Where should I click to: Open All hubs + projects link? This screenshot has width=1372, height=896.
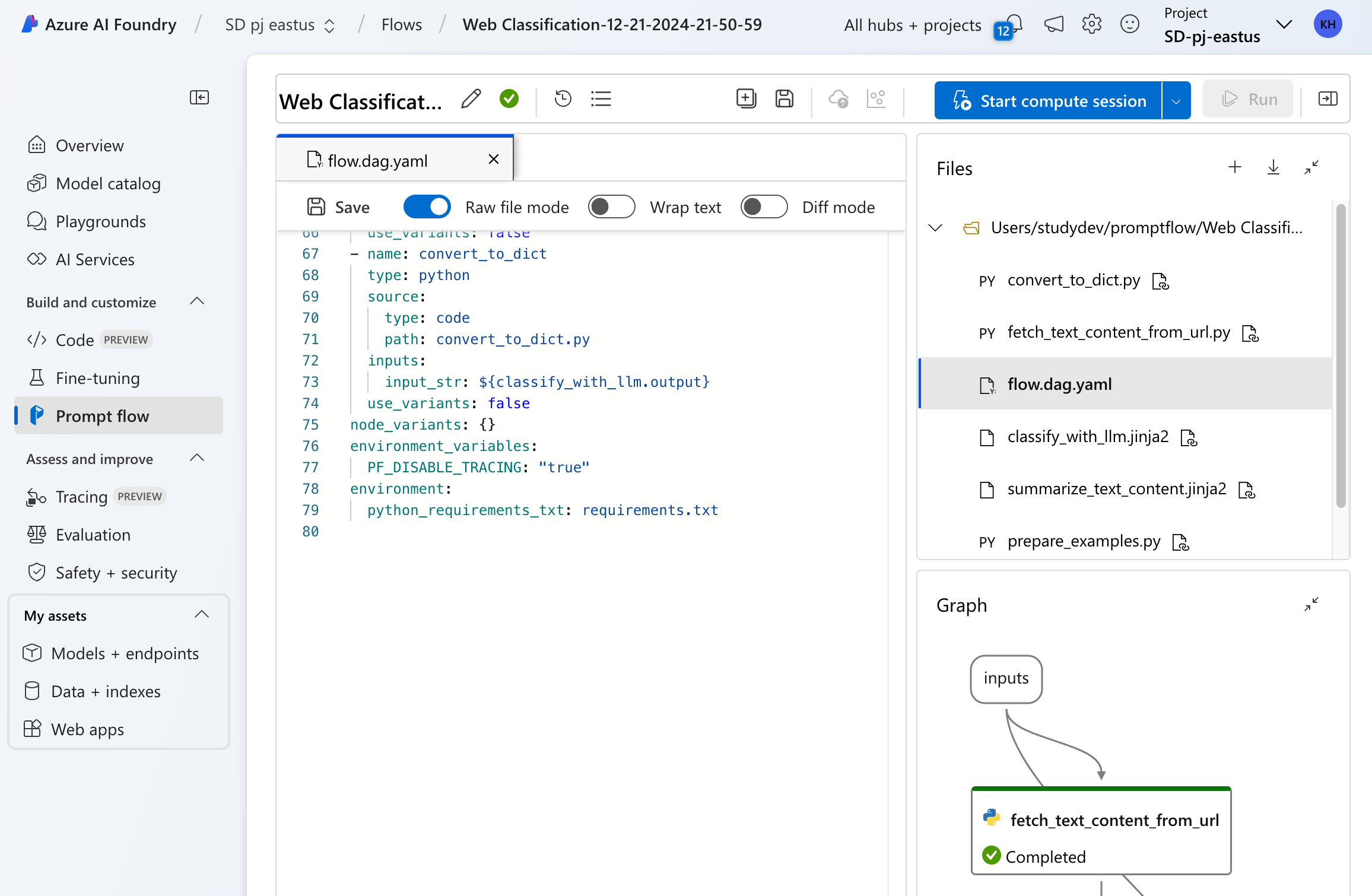click(x=913, y=25)
